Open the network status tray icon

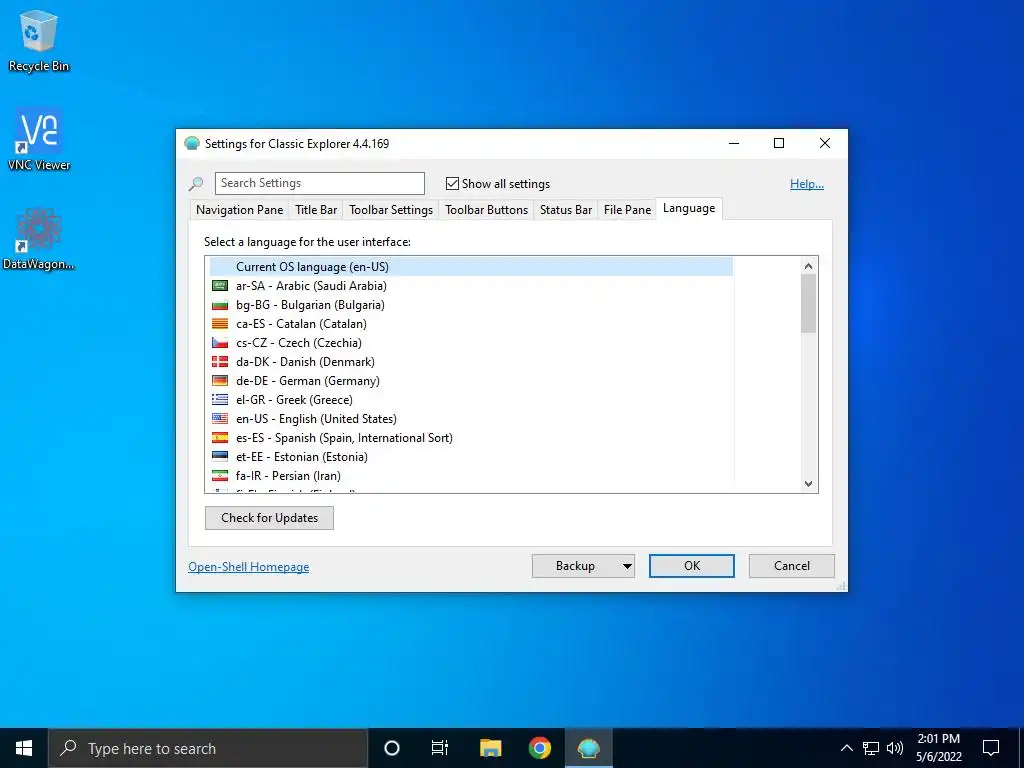(x=871, y=748)
